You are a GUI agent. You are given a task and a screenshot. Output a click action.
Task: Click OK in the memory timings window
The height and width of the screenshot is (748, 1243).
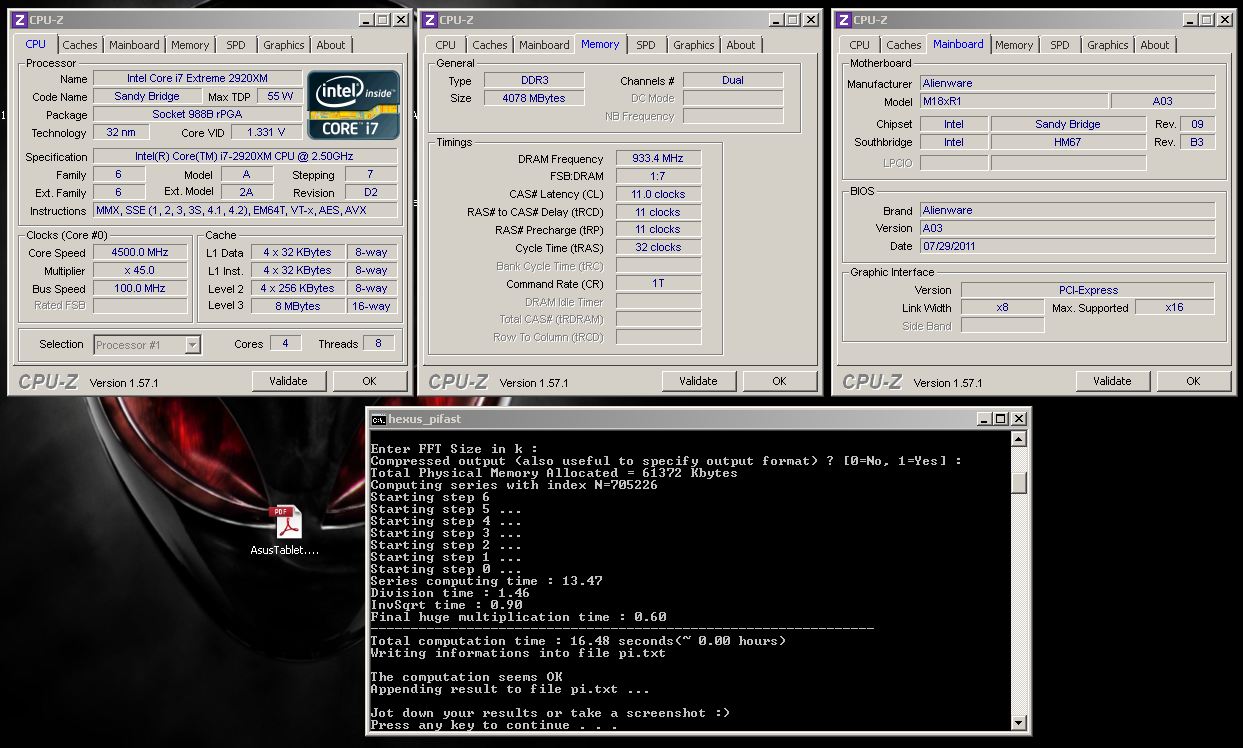(779, 381)
